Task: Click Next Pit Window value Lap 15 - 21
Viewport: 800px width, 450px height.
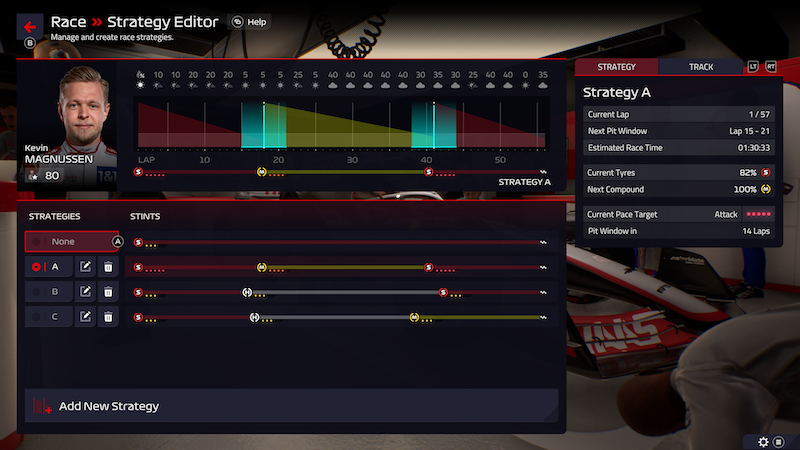Action: [x=749, y=131]
